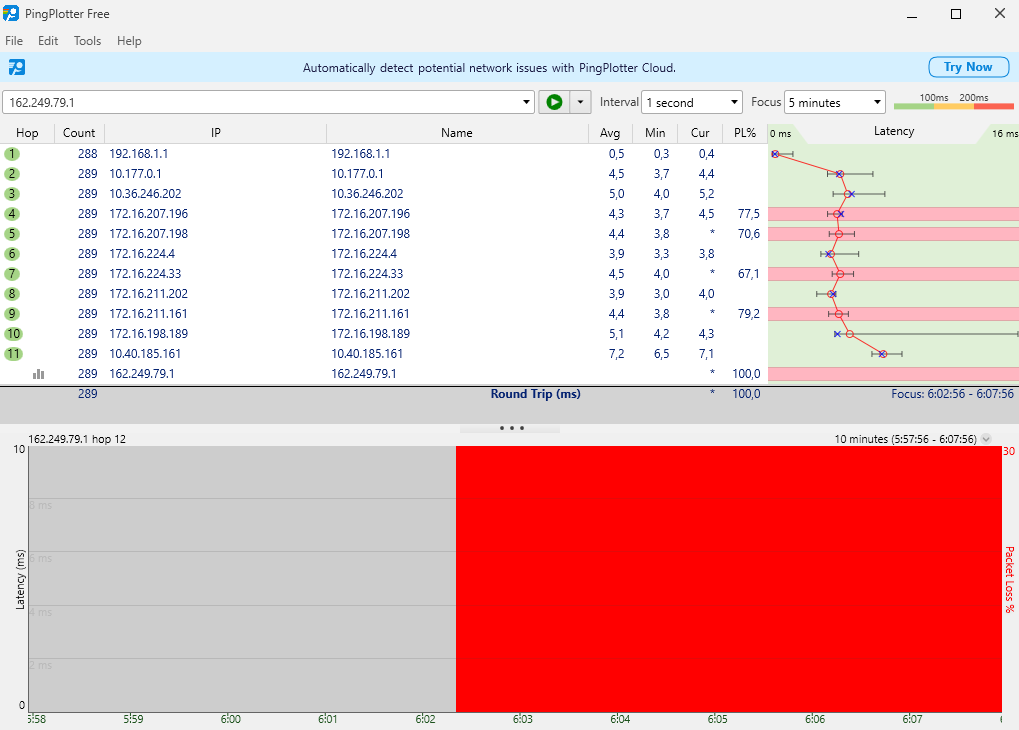Click the PingPlotter logo in banner

coord(17,67)
